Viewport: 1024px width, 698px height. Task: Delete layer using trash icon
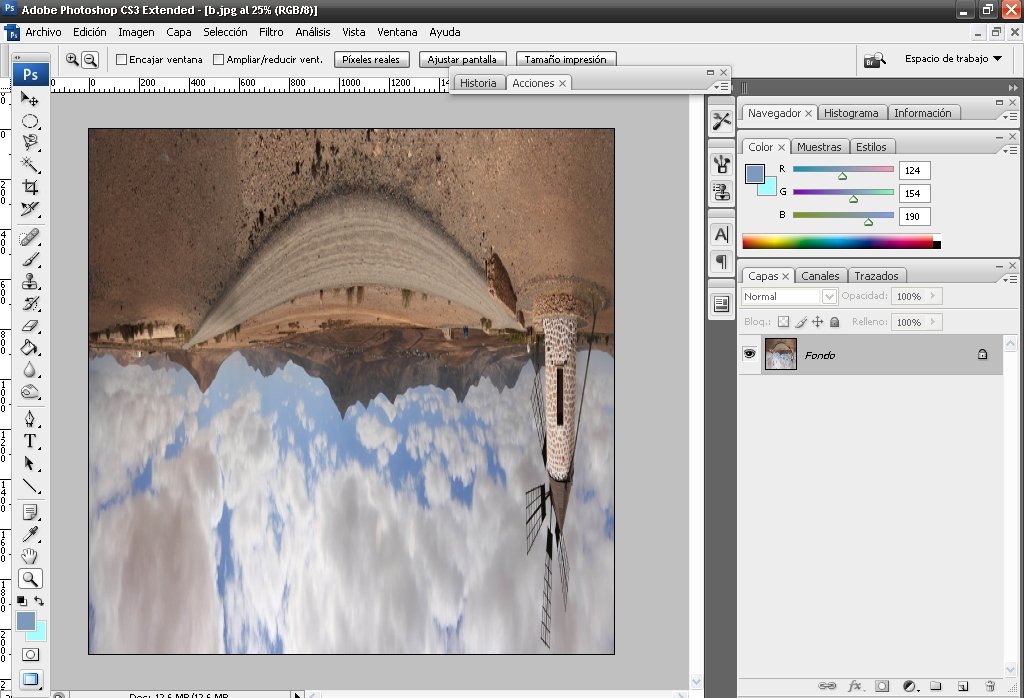point(990,686)
